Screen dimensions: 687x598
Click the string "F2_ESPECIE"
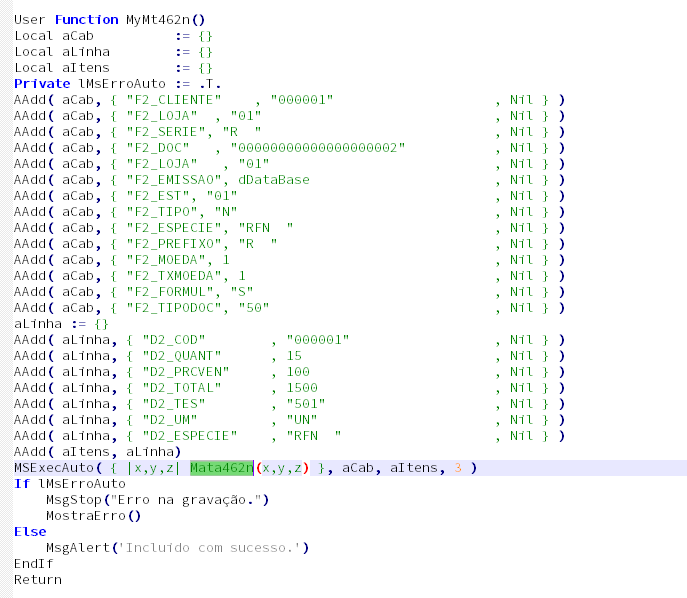coord(174,228)
